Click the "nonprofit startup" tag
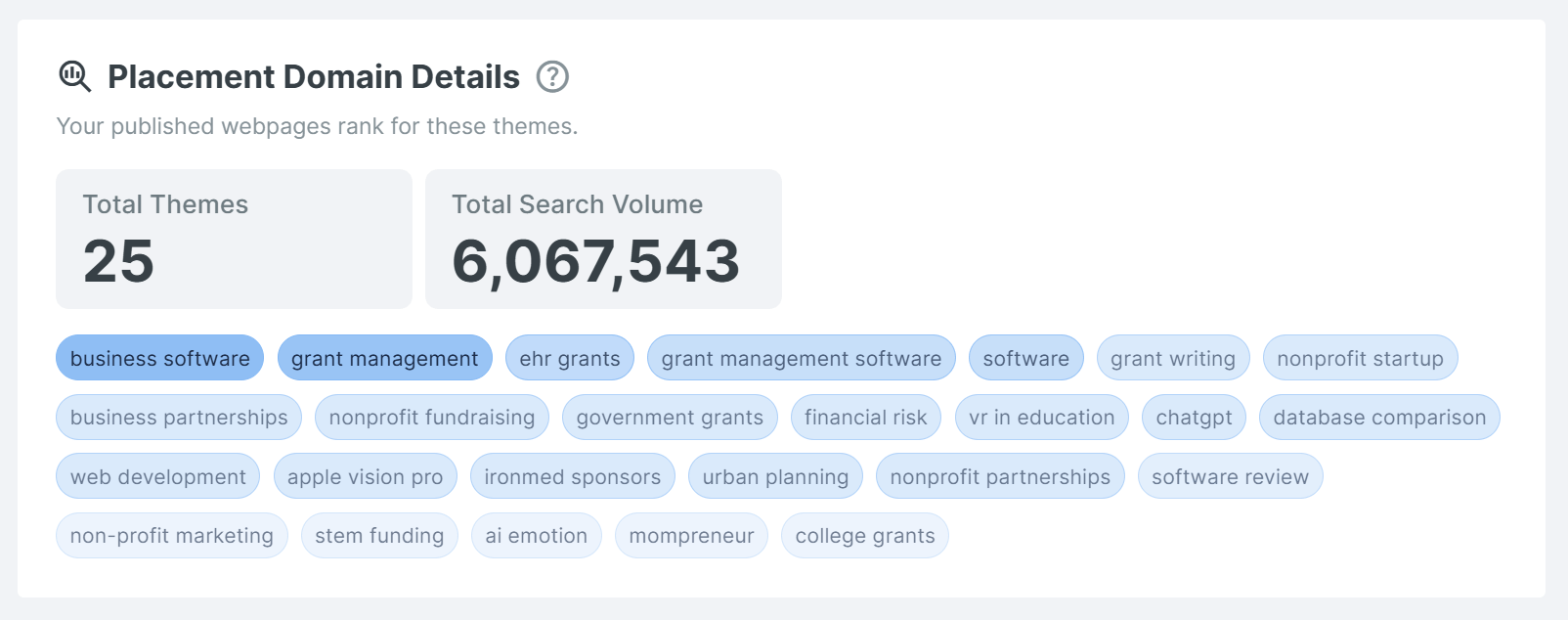The width and height of the screenshot is (1568, 620). 1359,359
